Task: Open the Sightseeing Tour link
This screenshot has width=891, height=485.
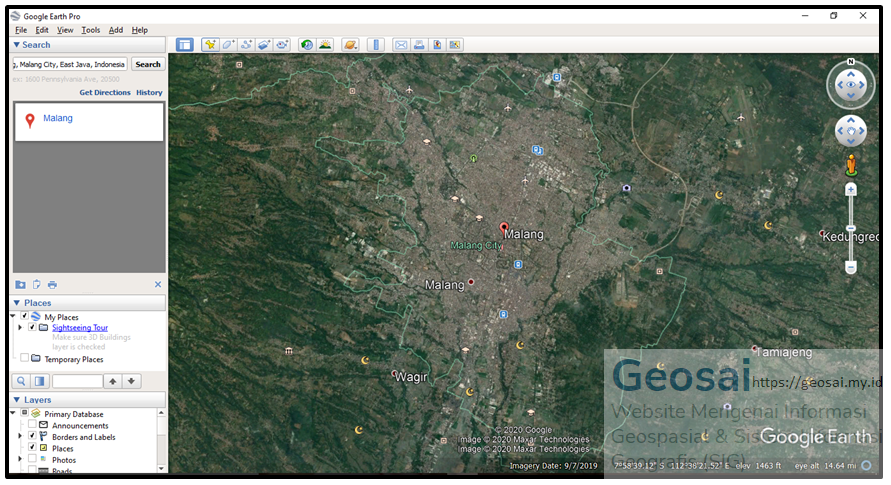Action: 80,328
